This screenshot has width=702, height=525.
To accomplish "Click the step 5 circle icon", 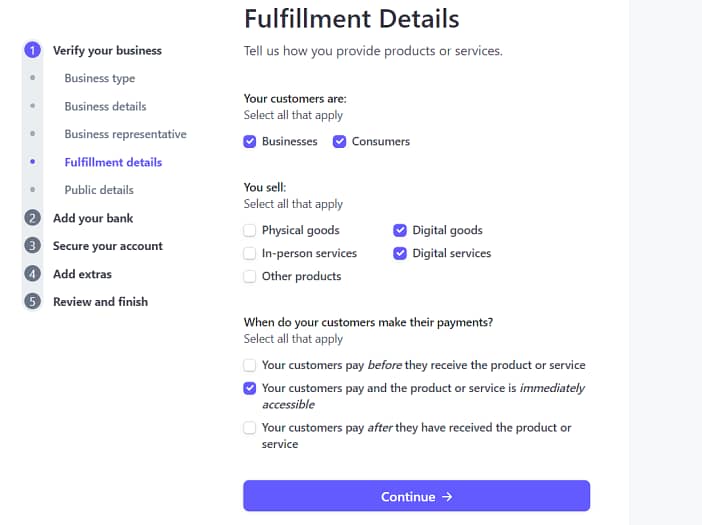I will coord(32,301).
